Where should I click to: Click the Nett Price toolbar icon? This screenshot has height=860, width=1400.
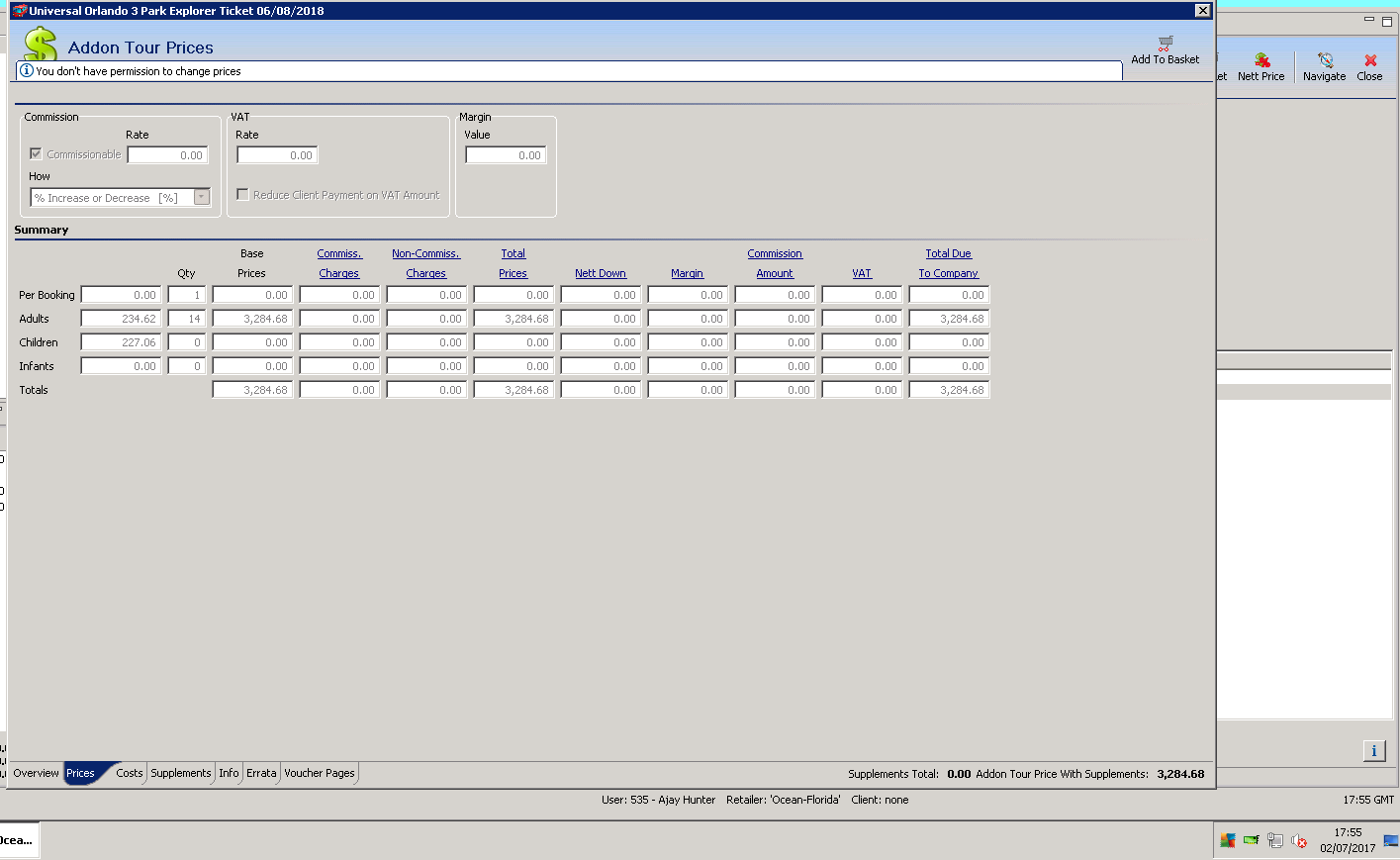(1261, 60)
